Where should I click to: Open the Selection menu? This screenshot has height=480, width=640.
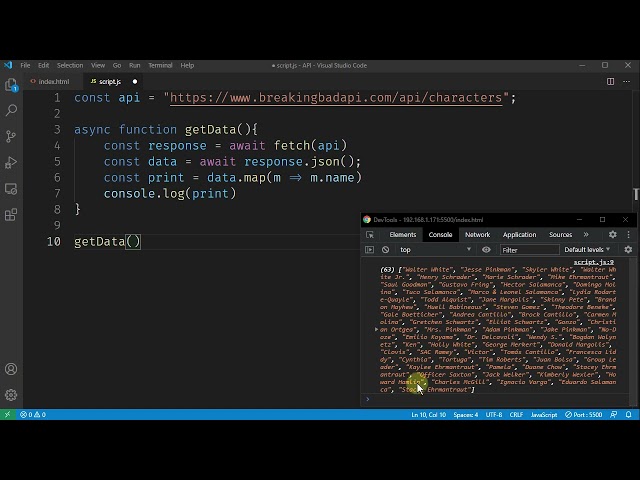point(70,65)
